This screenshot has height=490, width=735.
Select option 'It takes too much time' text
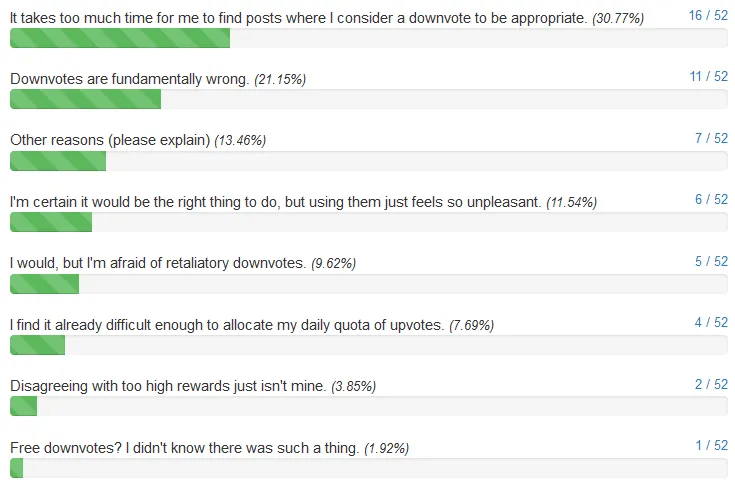pyautogui.click(x=298, y=18)
